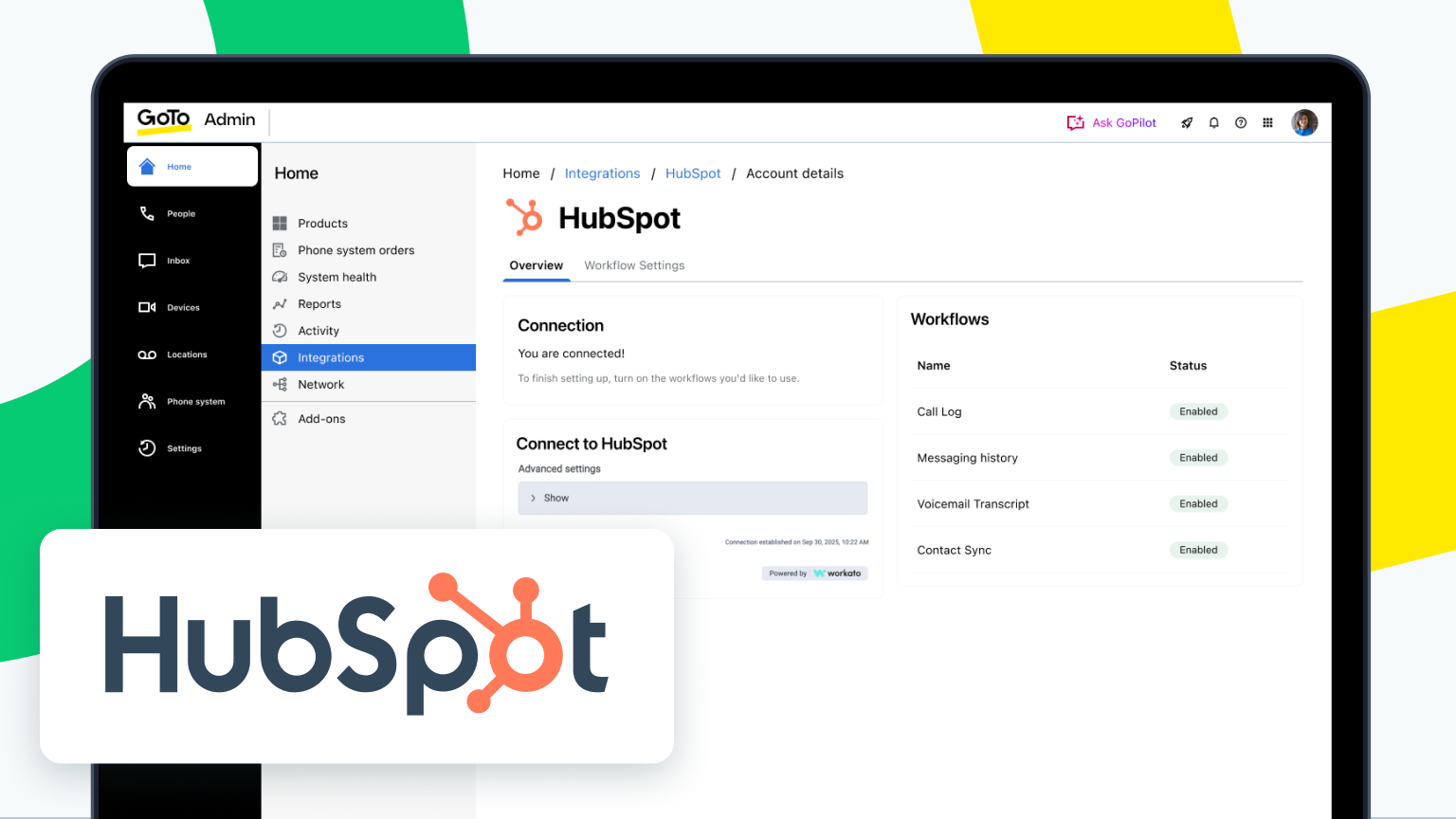Click the connection established timestamp text
1456x819 pixels.
click(797, 542)
